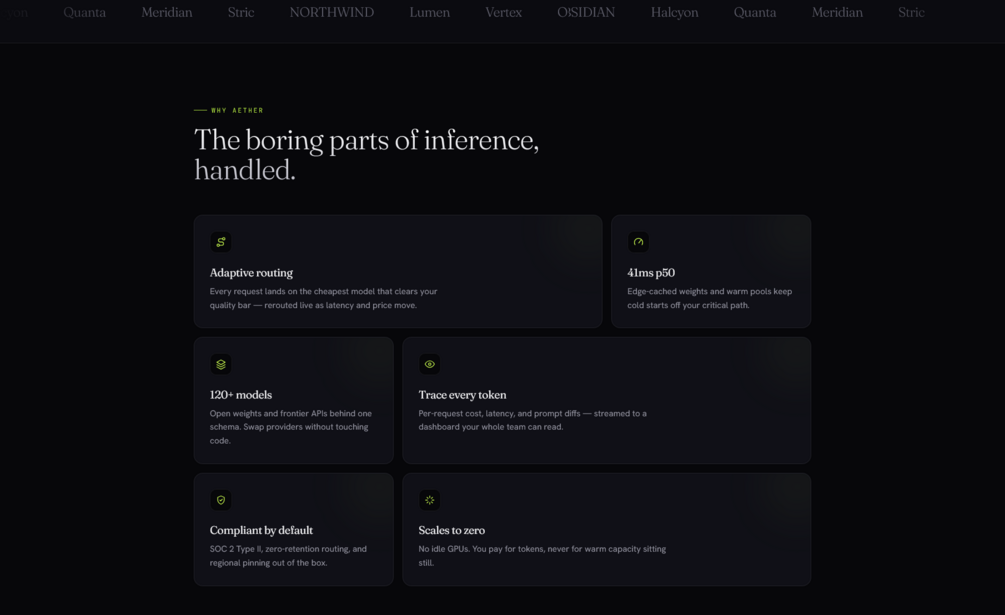Open the 120+ models card heading
Viewport: 1005px width, 615px height.
tap(241, 395)
